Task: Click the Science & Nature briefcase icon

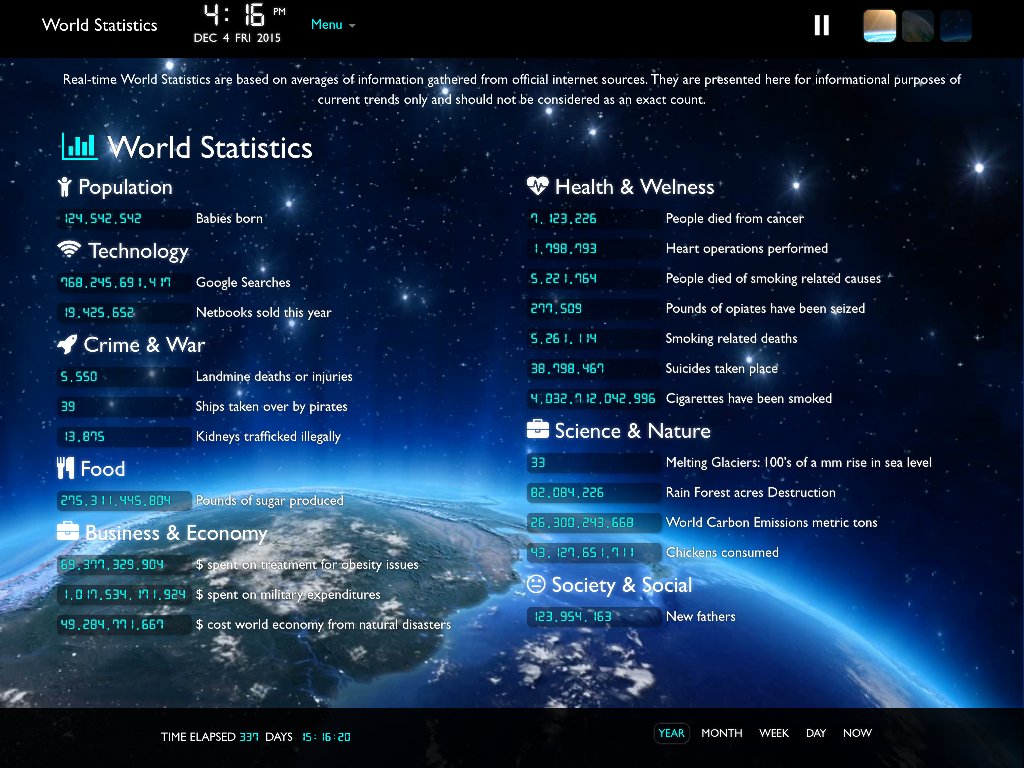Action: 537,429
